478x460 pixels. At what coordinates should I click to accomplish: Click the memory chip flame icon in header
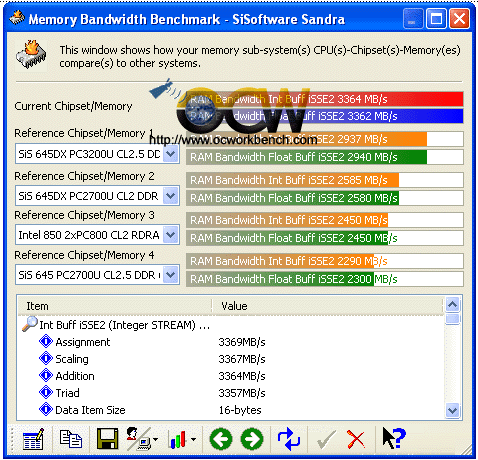pyautogui.click(x=31, y=55)
